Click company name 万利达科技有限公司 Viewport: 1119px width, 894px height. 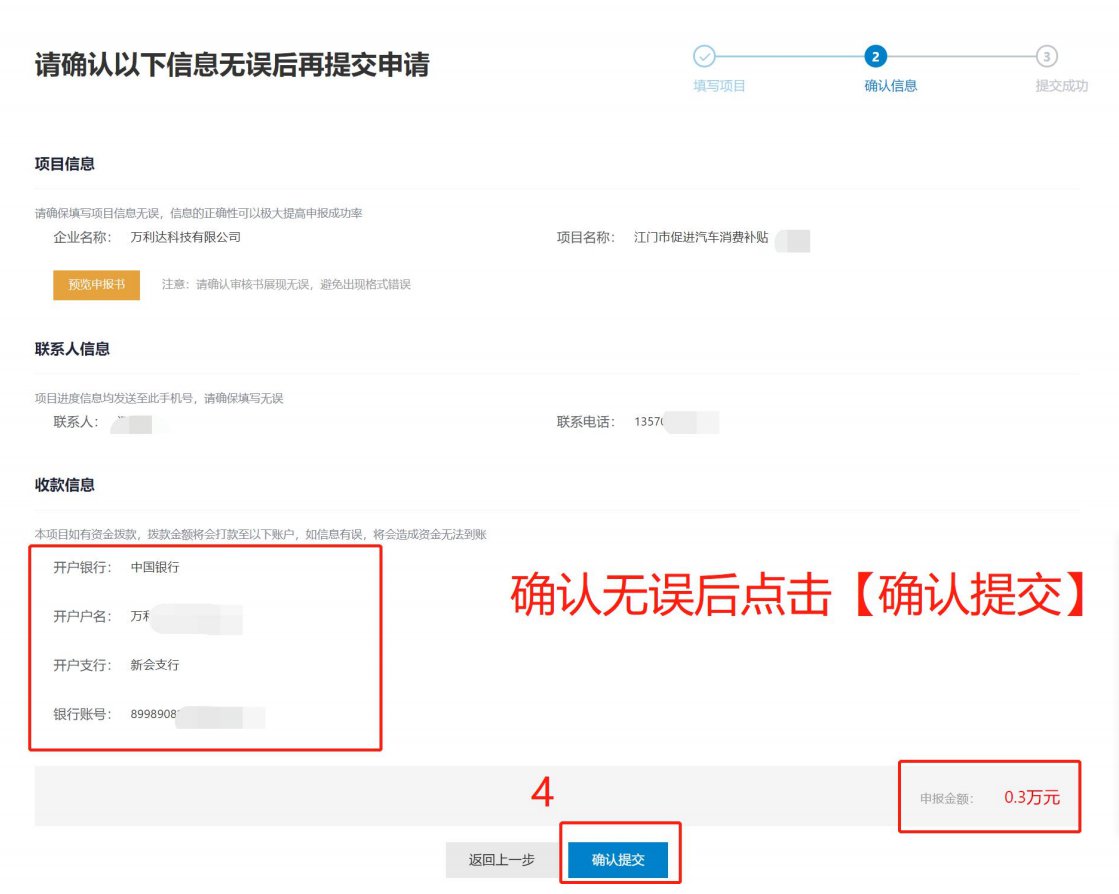point(186,238)
